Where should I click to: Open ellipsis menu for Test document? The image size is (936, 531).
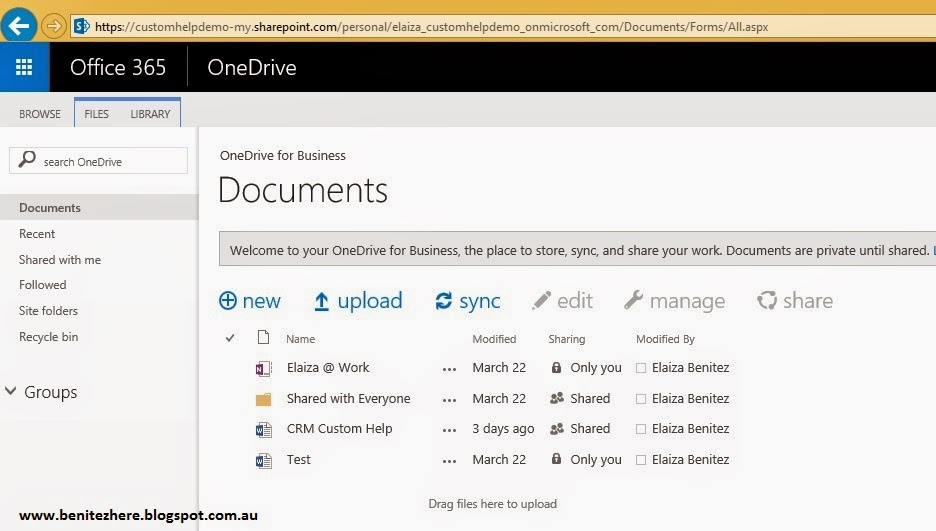coord(449,461)
